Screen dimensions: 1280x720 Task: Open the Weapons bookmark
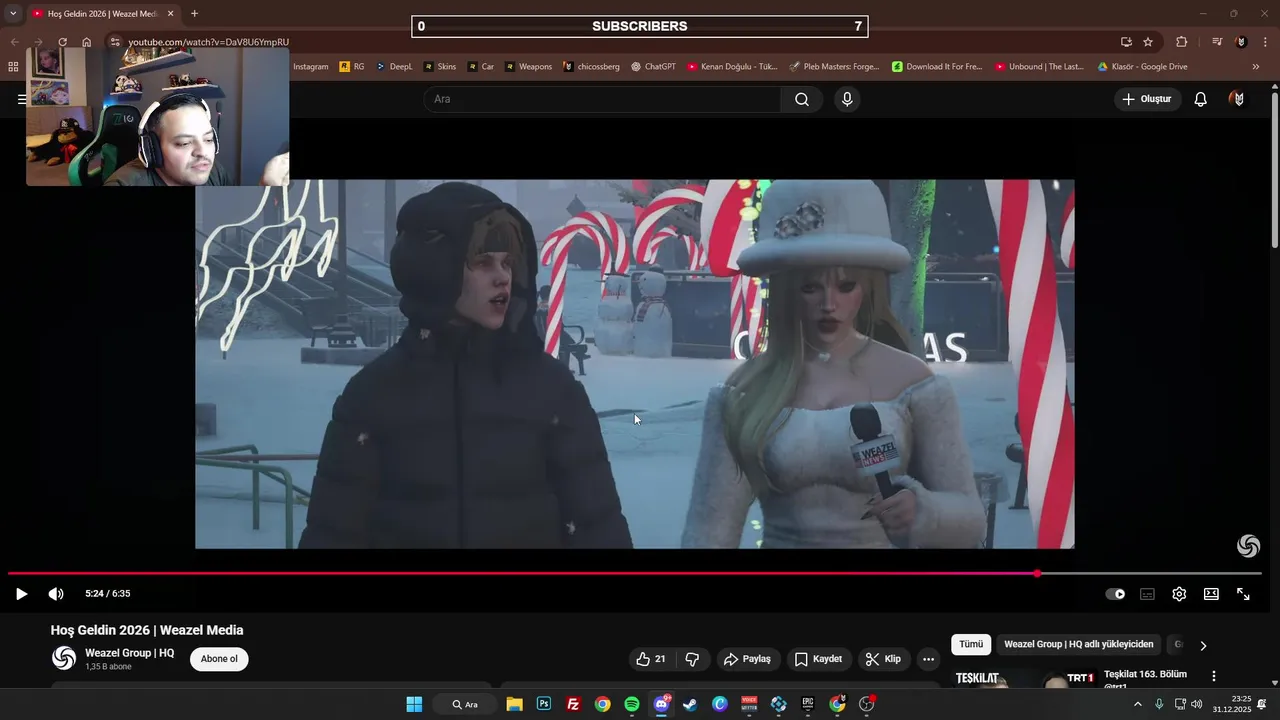[x=528, y=67]
